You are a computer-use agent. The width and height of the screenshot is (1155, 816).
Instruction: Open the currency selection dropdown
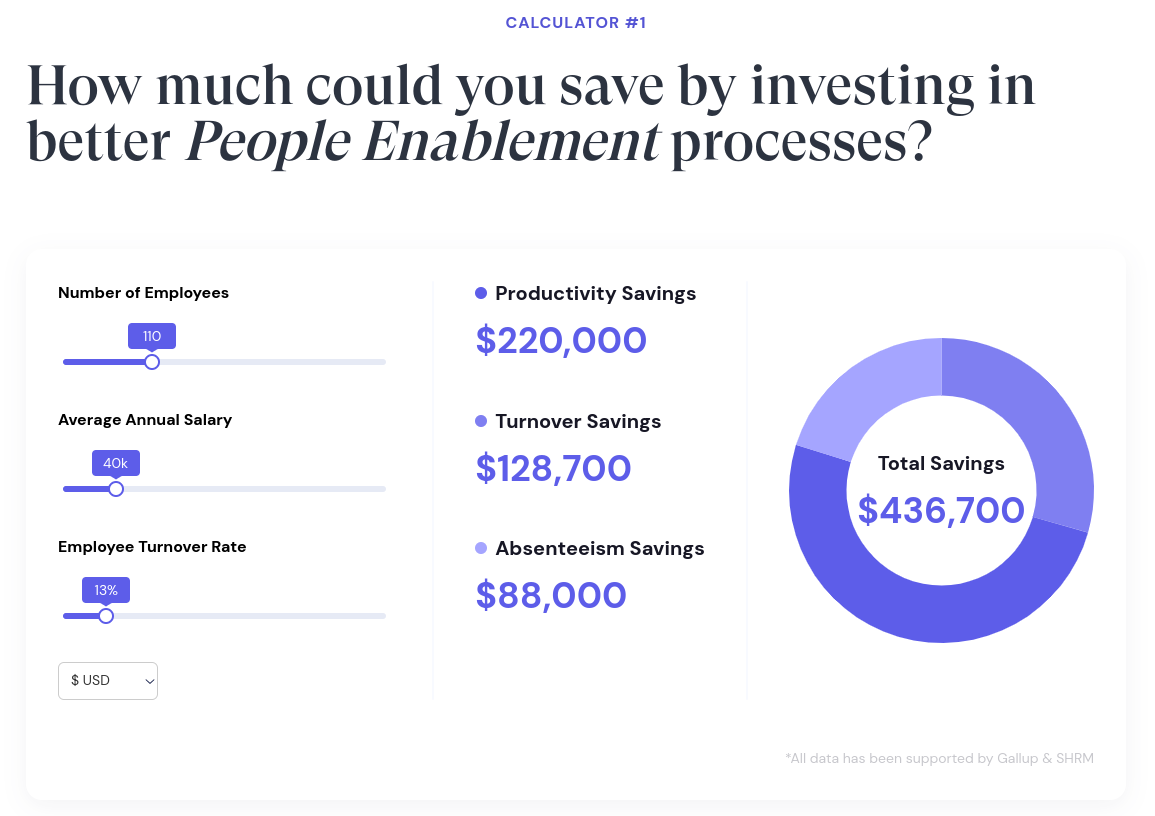(107, 680)
